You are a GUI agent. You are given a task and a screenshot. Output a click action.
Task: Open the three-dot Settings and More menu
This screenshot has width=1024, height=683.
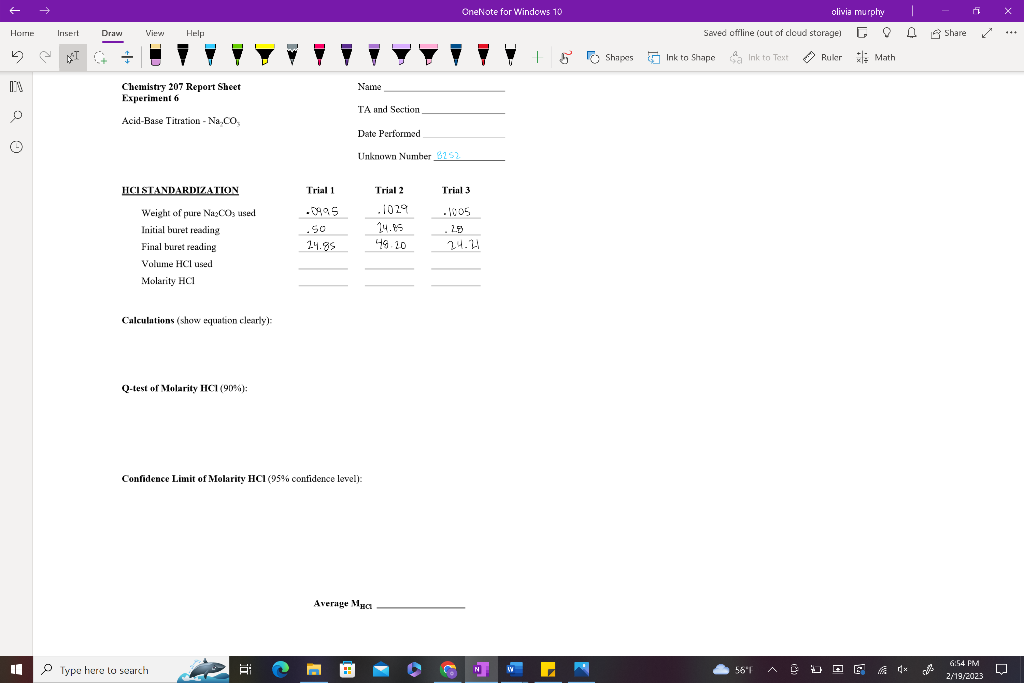tap(1011, 33)
